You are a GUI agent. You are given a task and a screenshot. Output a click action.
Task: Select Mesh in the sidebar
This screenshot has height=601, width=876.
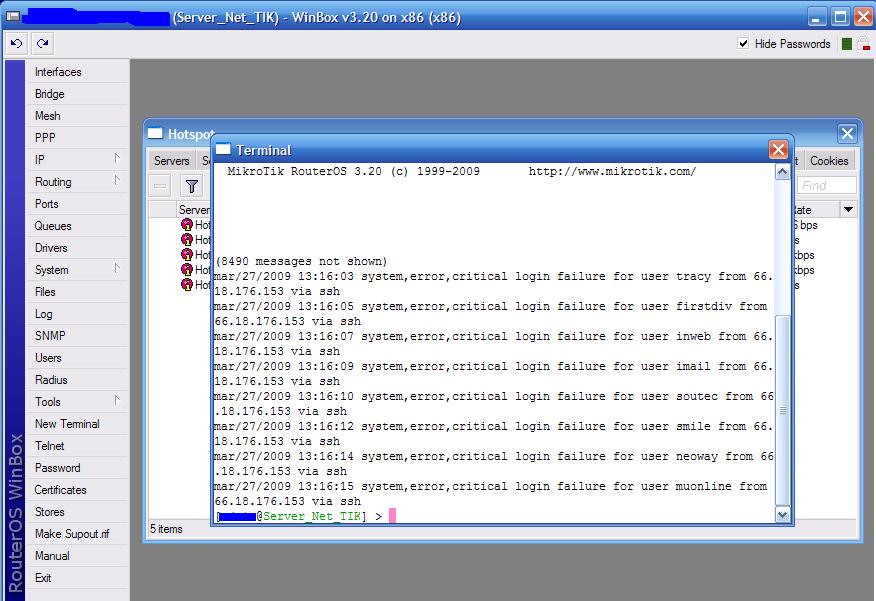coord(47,116)
